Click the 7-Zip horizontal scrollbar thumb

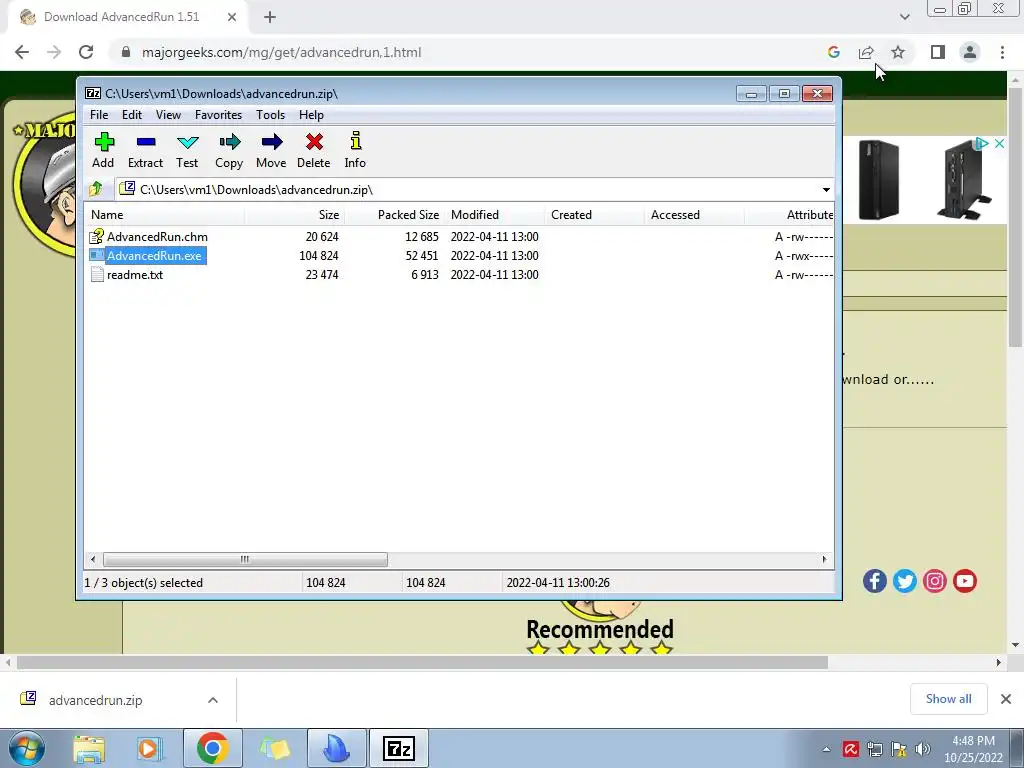(x=245, y=560)
